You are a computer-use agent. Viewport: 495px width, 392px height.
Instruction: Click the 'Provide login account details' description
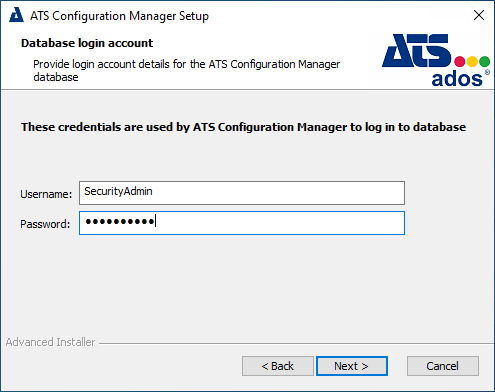187,70
